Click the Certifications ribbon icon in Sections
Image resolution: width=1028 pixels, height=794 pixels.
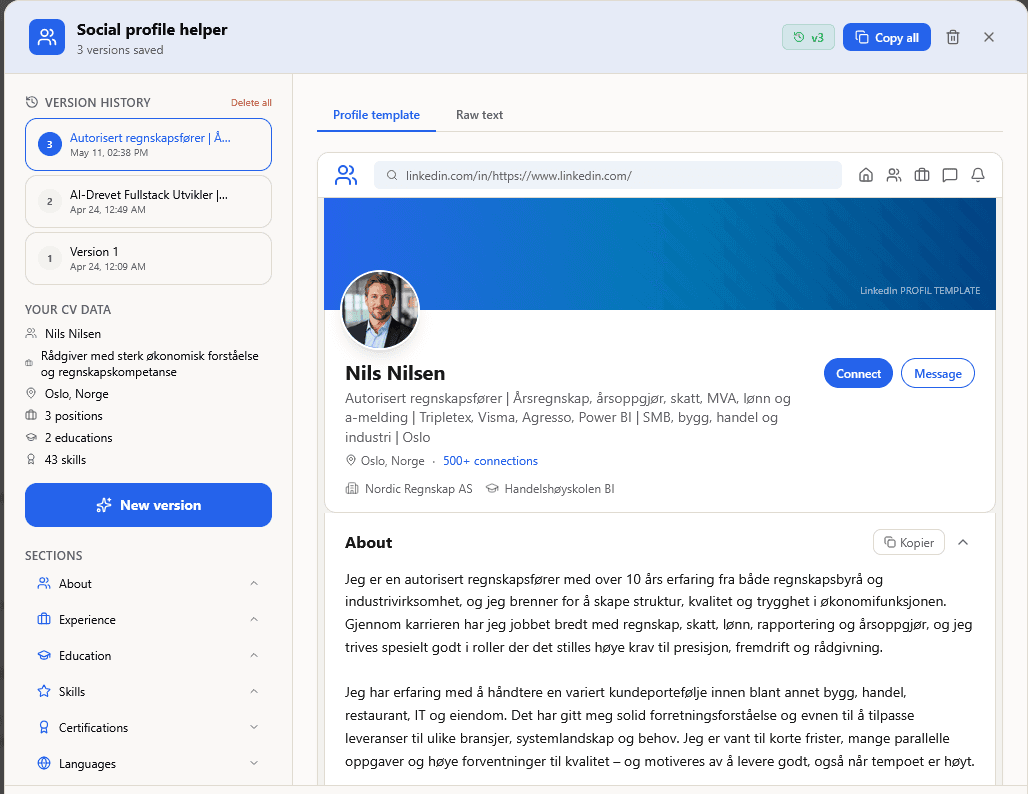click(x=44, y=727)
